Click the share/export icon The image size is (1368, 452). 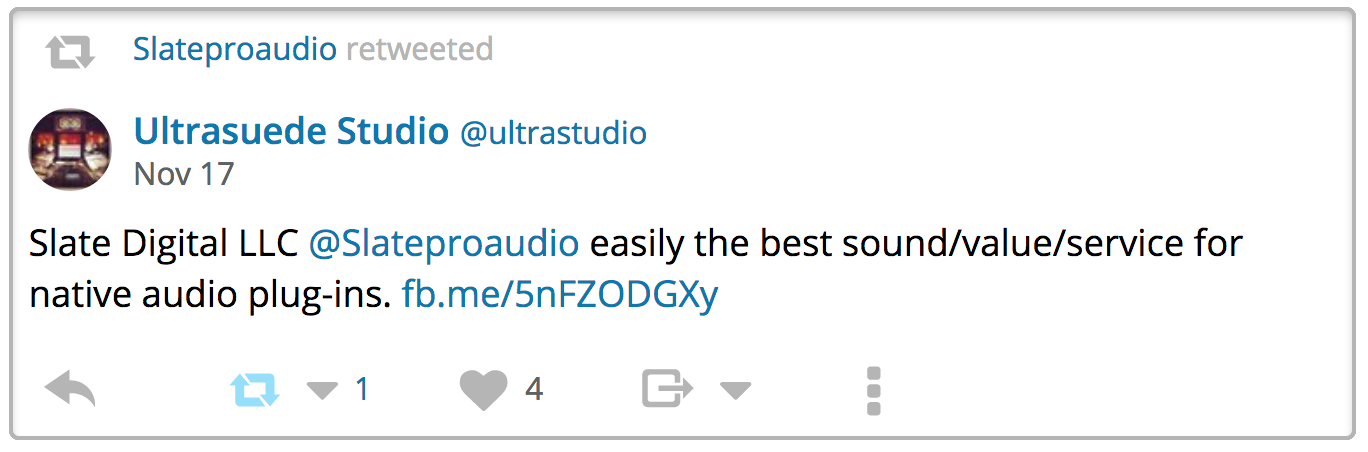667,389
